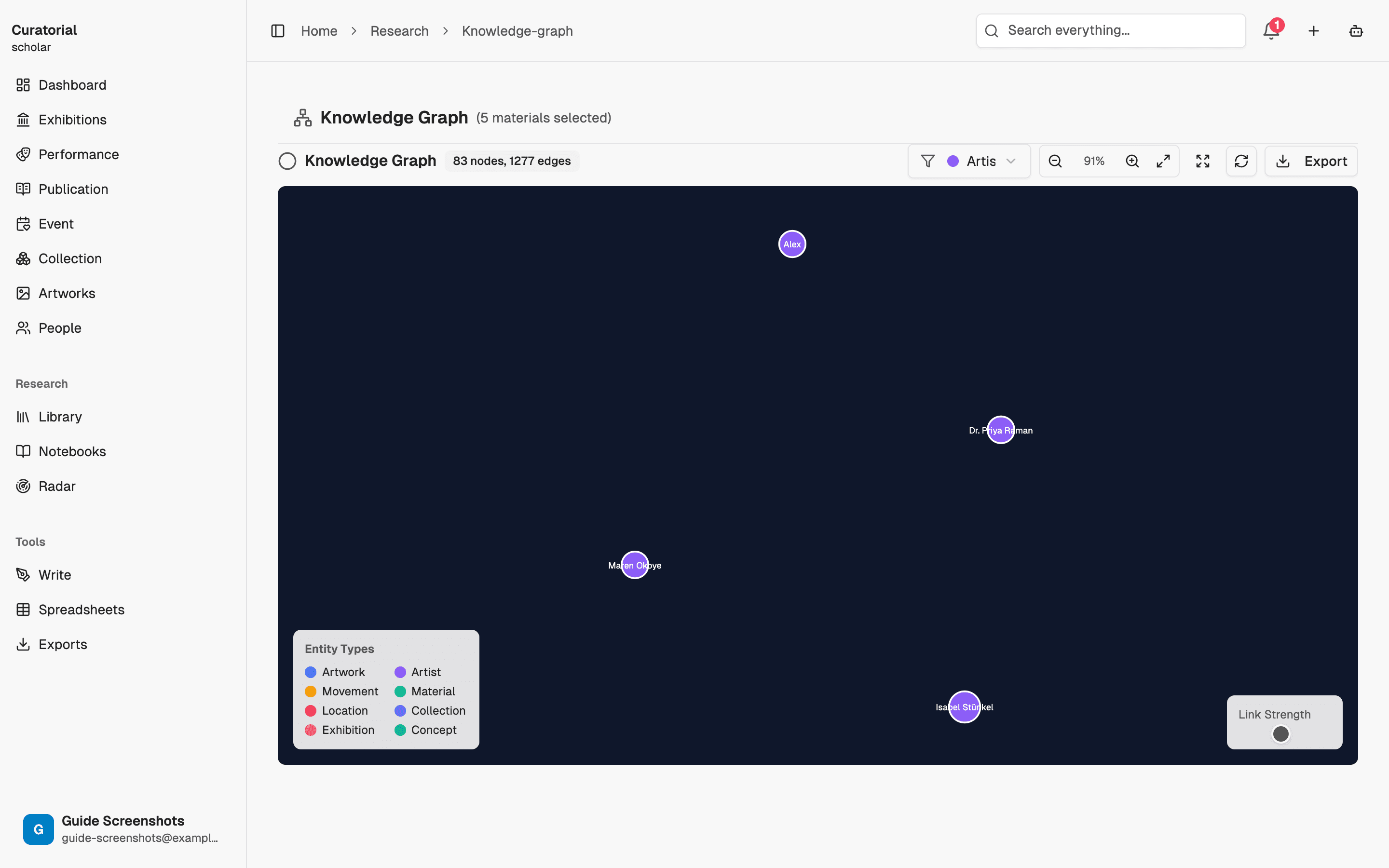Export the knowledge graph
1389x868 pixels.
tap(1311, 162)
